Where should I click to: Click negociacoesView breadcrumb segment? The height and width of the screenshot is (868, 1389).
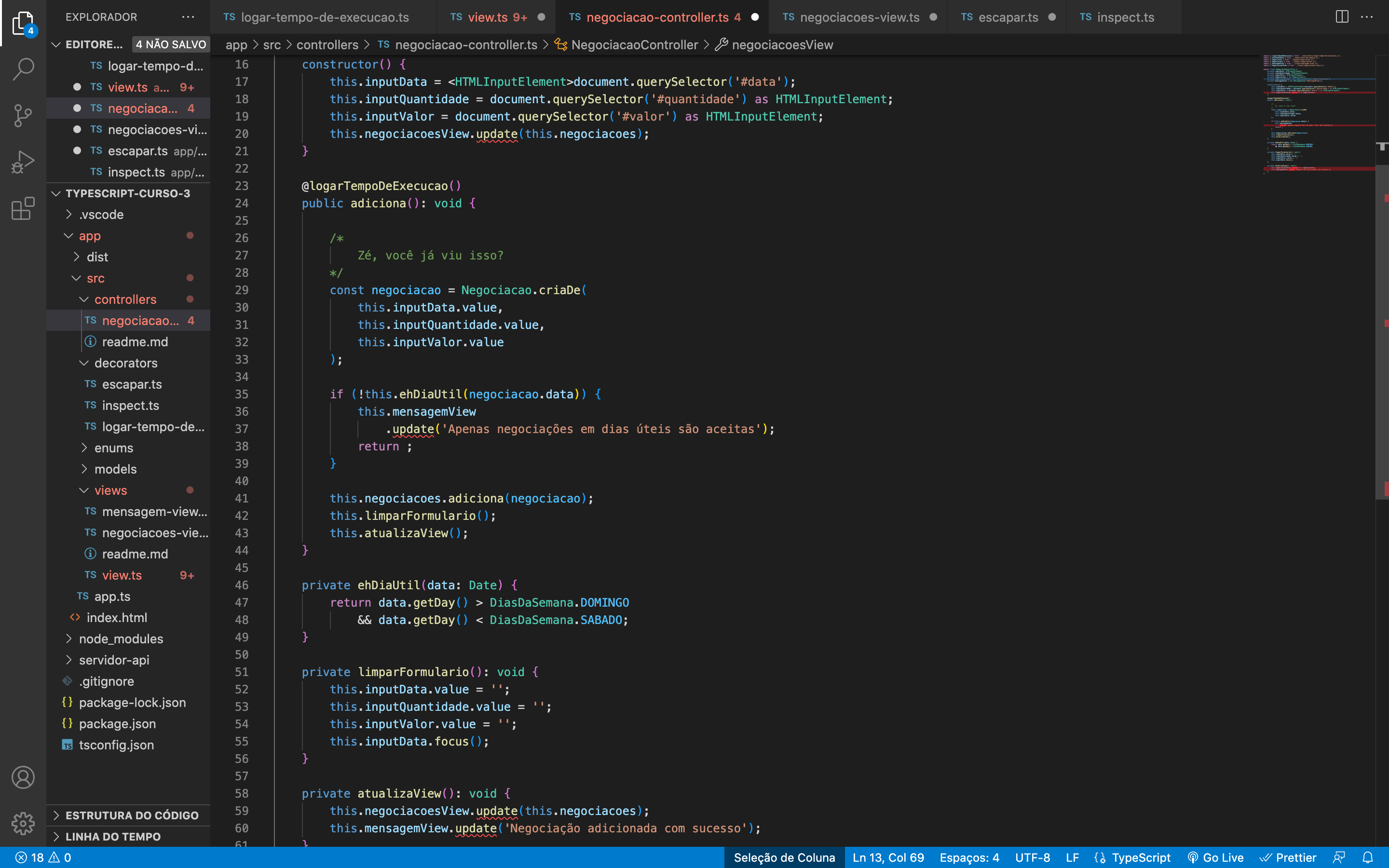pos(774,45)
